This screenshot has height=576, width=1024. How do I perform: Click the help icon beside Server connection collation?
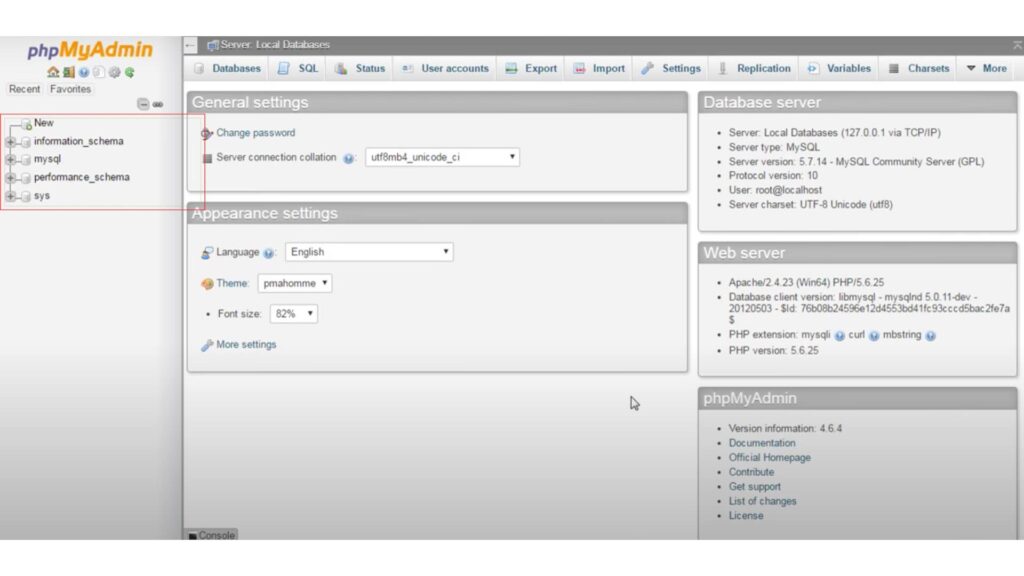(x=348, y=158)
